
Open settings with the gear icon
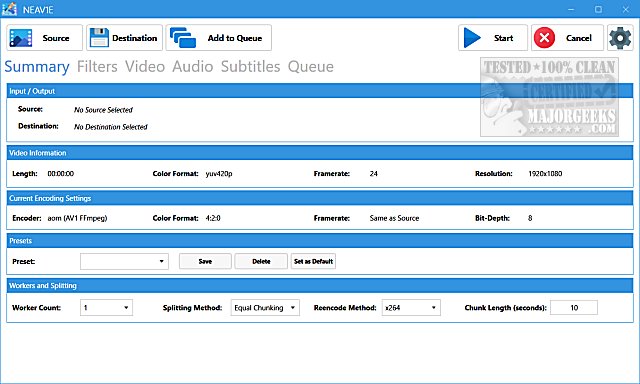pyautogui.click(x=620, y=38)
